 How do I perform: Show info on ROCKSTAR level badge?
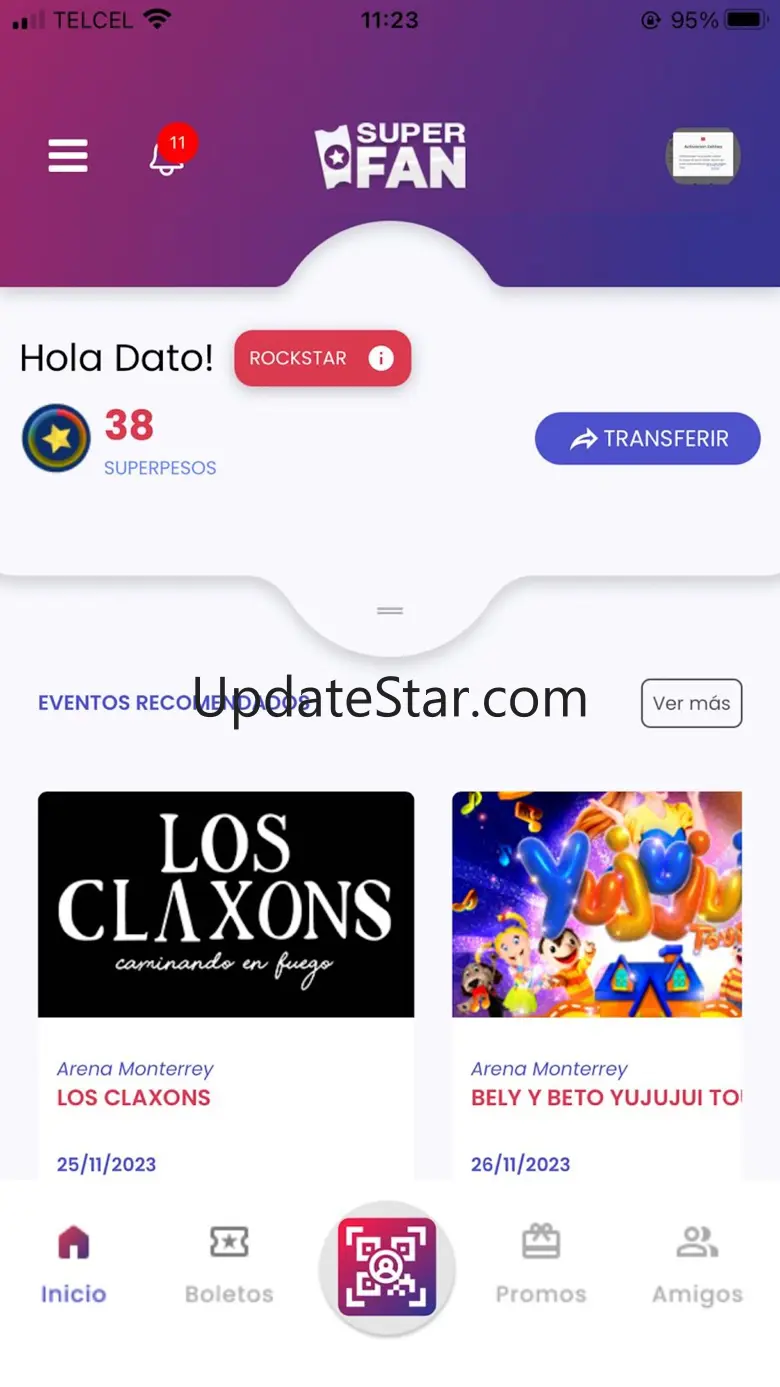[322, 358]
